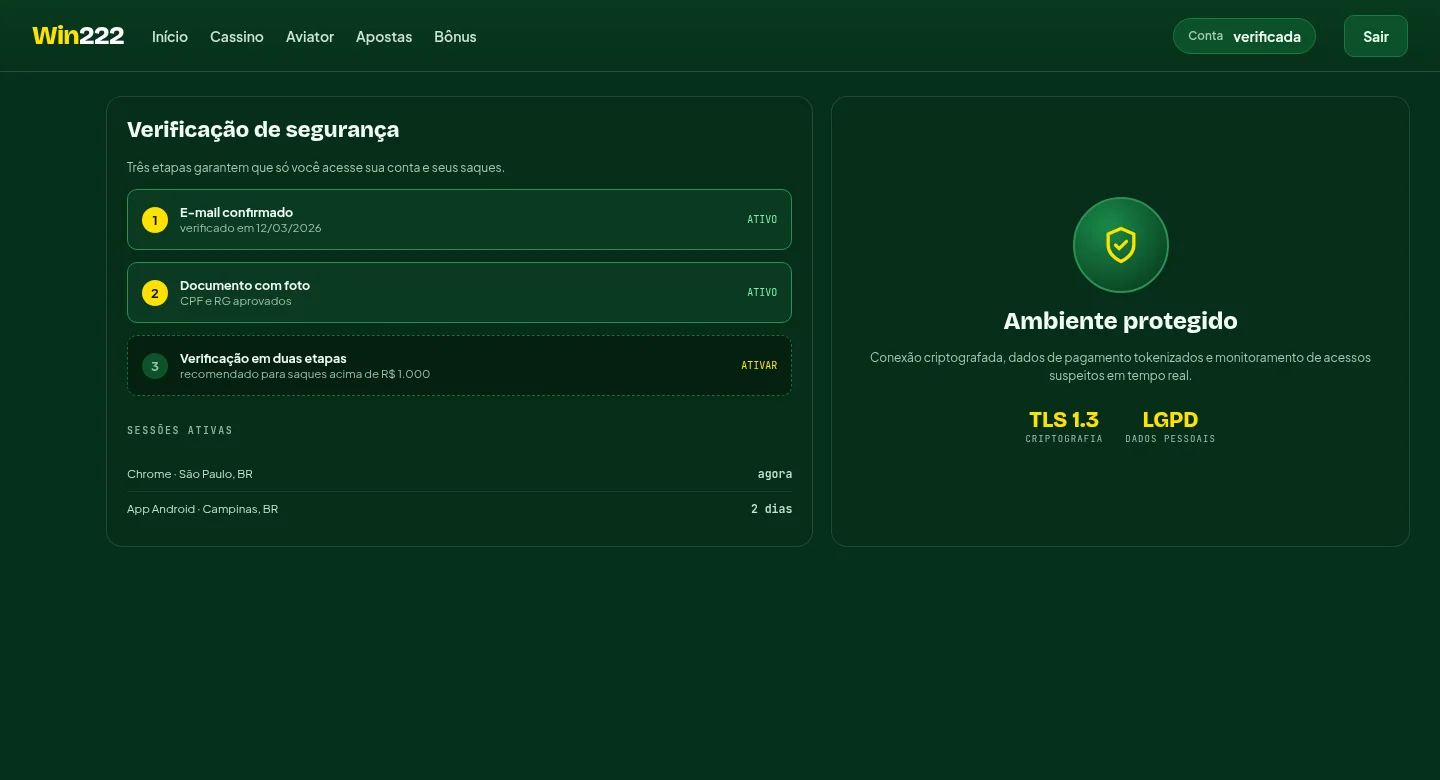The height and width of the screenshot is (780, 1440).
Task: Navigate to Apostas
Action: click(384, 36)
